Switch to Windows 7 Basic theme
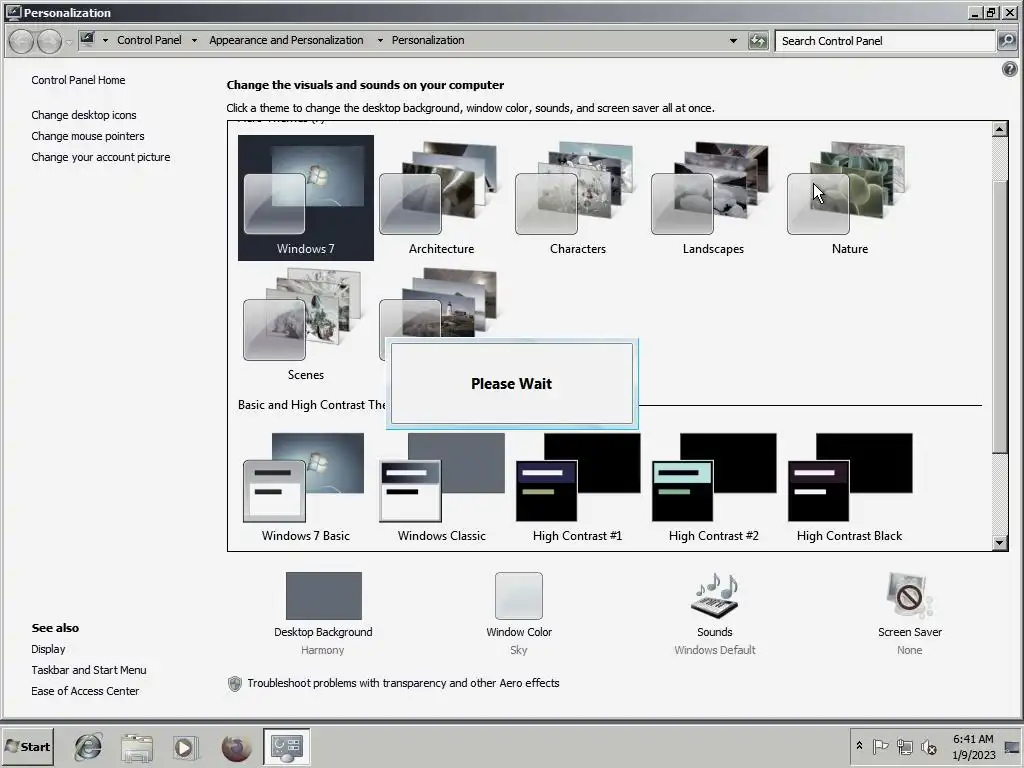This screenshot has width=1024, height=768. pos(306,488)
